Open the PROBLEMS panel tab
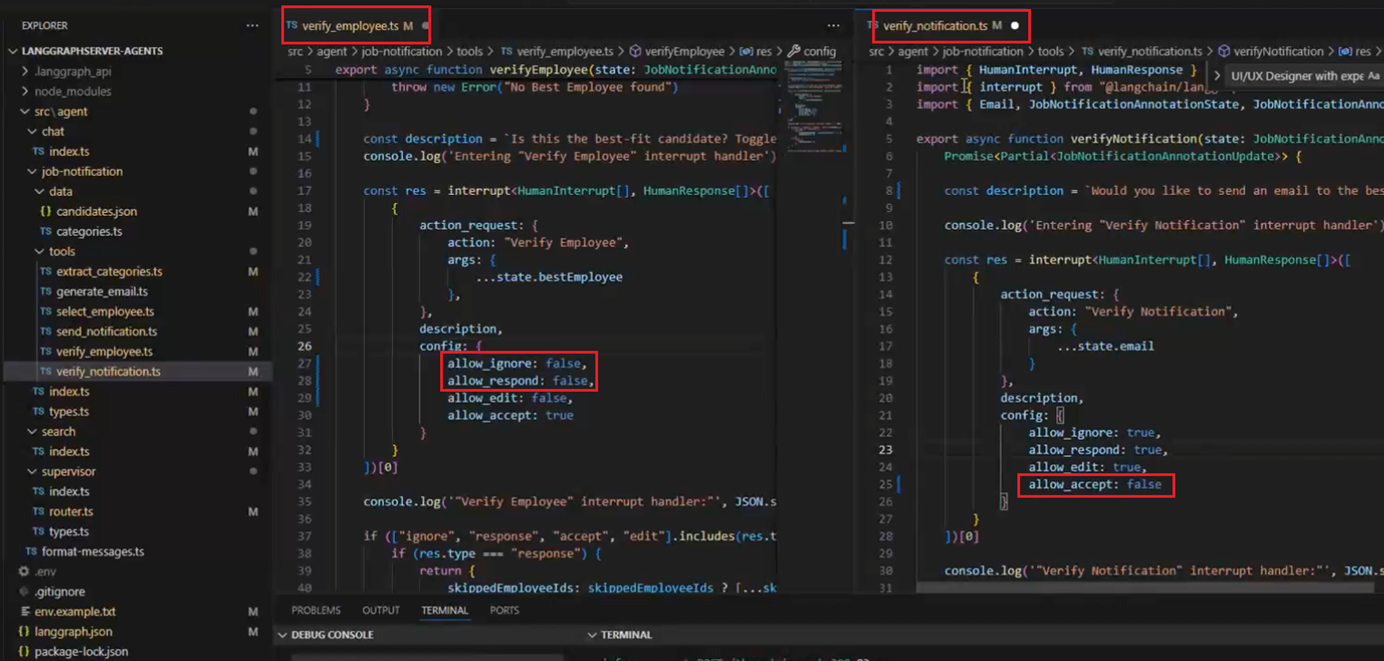 pos(316,610)
